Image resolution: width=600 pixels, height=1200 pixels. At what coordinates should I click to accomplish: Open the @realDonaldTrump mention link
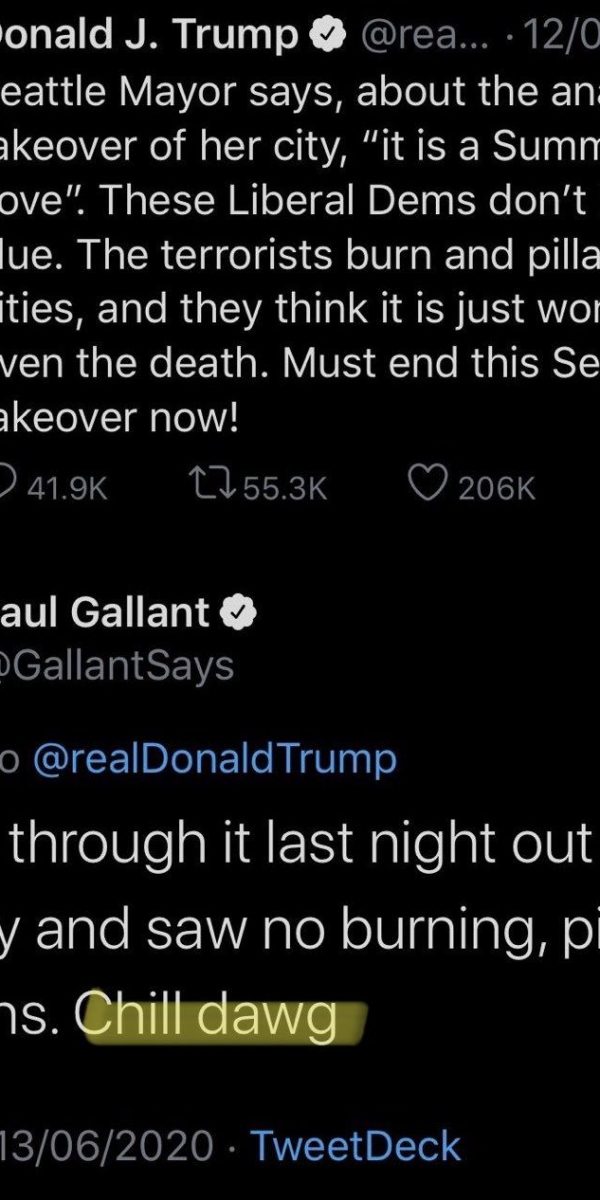[x=214, y=760]
